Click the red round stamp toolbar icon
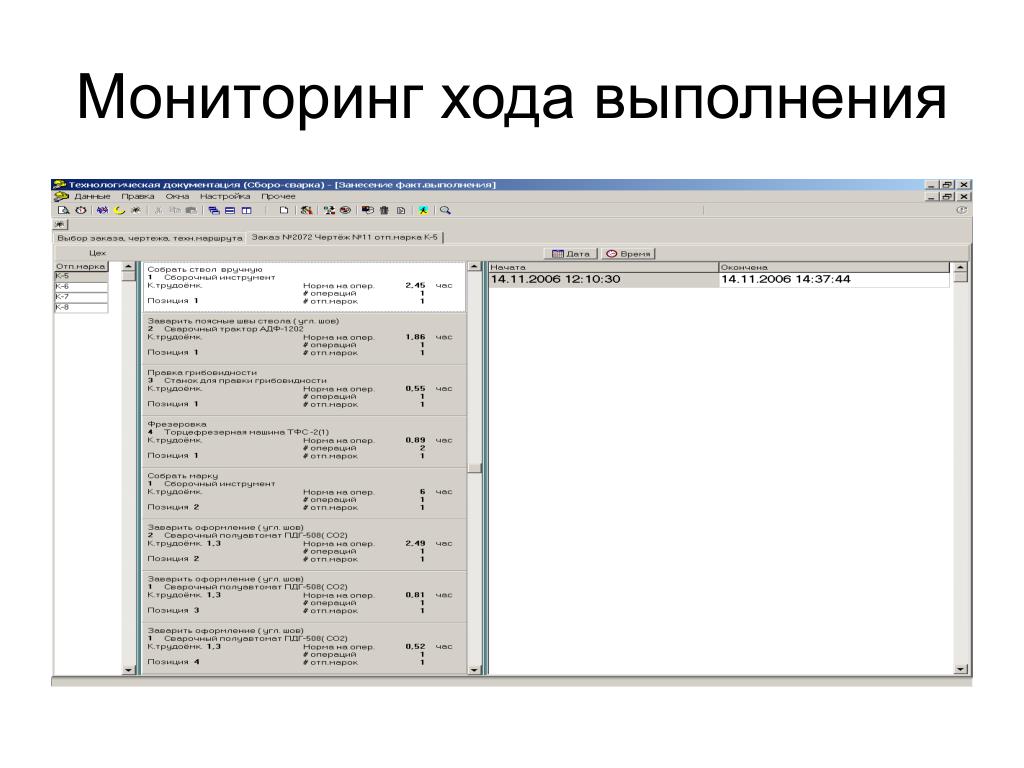Screen dimensions: 1024x768 click(345, 210)
